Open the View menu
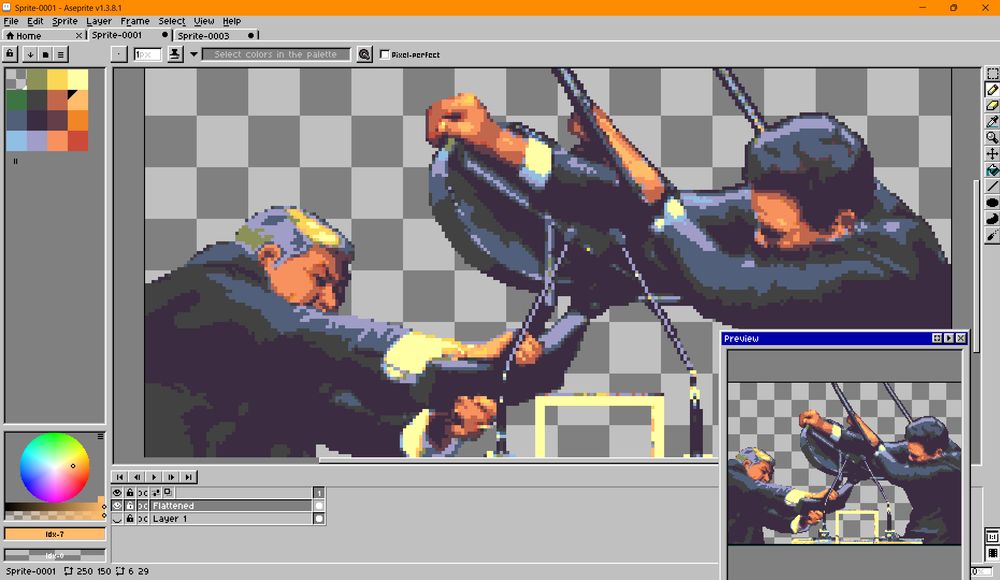Viewport: 1000px width, 580px height. (x=204, y=21)
